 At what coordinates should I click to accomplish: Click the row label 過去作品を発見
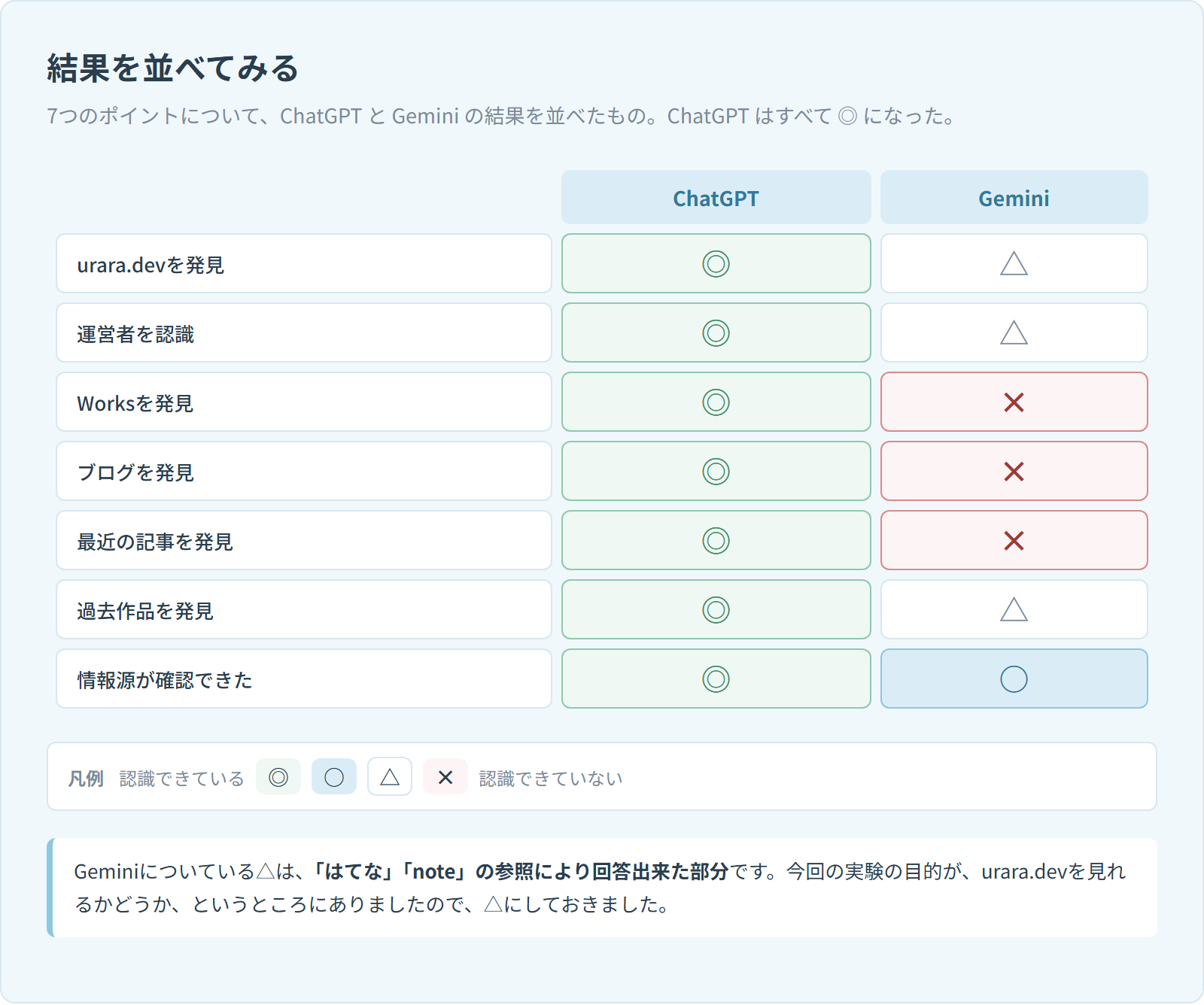(304, 610)
